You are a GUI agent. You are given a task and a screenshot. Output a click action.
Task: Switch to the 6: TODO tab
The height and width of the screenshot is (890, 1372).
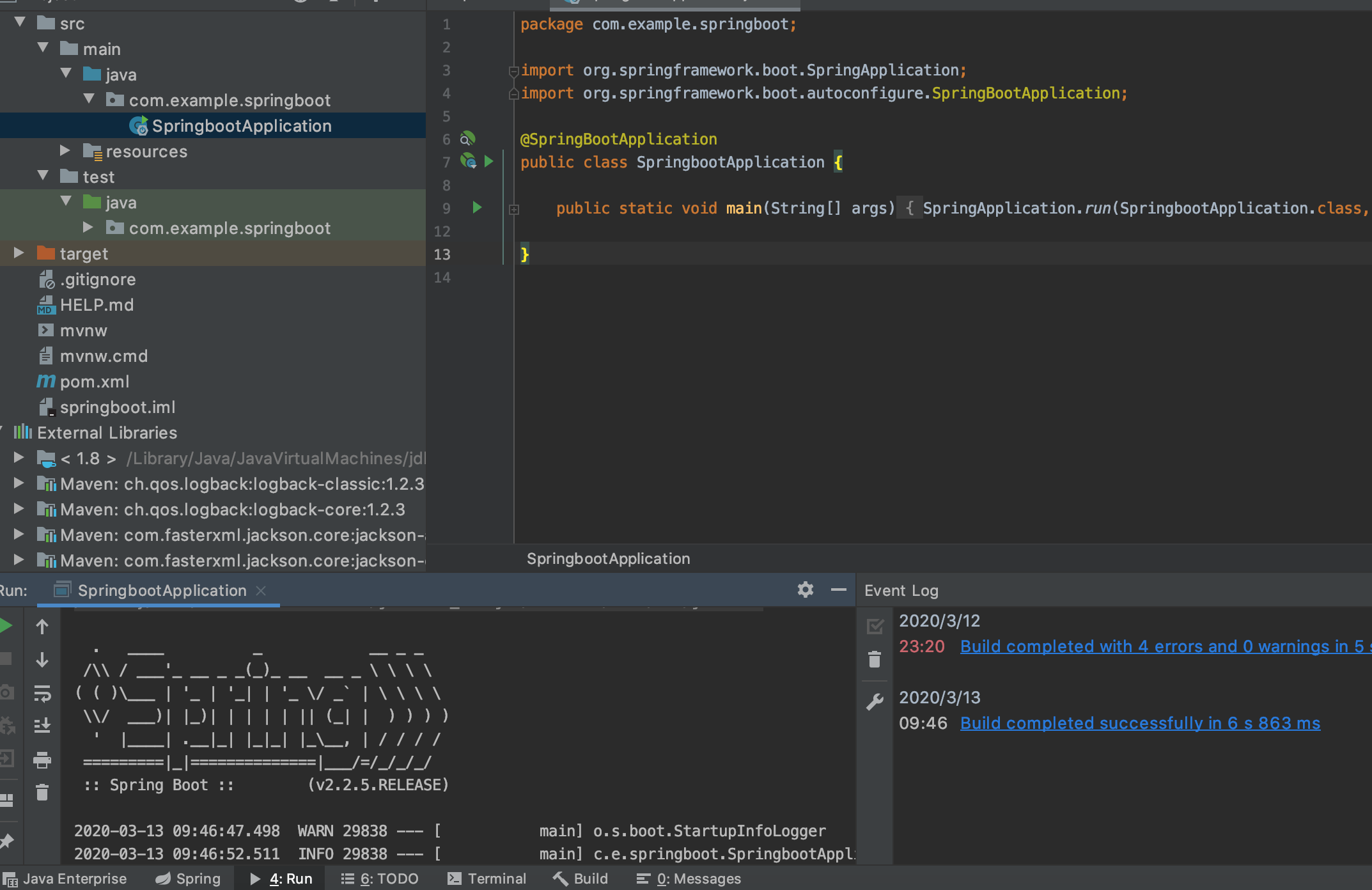(x=380, y=878)
